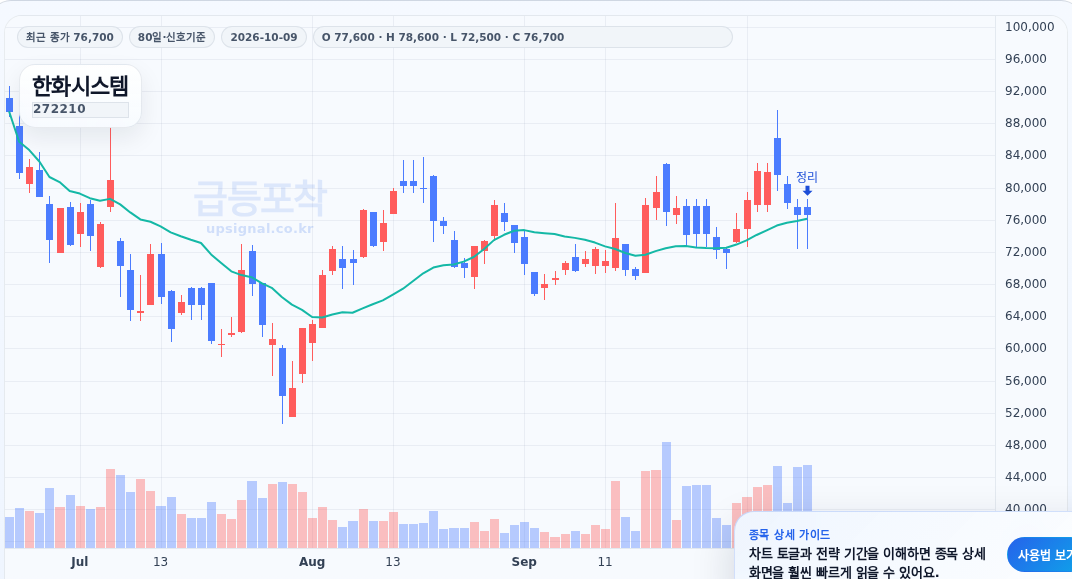Click the tallest volume bar in September
Image resolution: width=1072 pixels, height=579 pixels.
[x=666, y=495]
